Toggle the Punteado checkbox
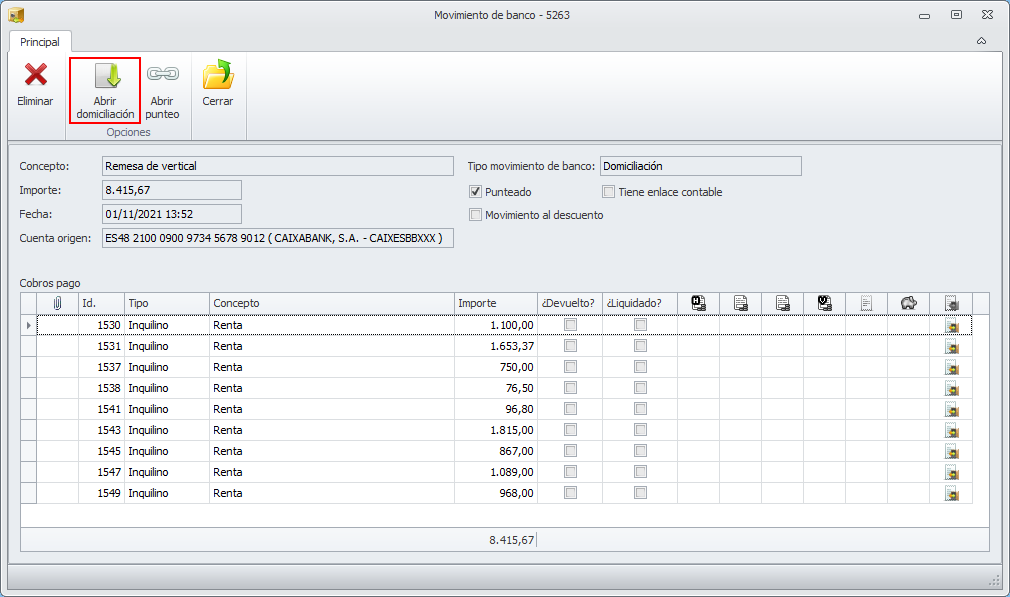Screen dimensions: 1010x597 point(476,192)
